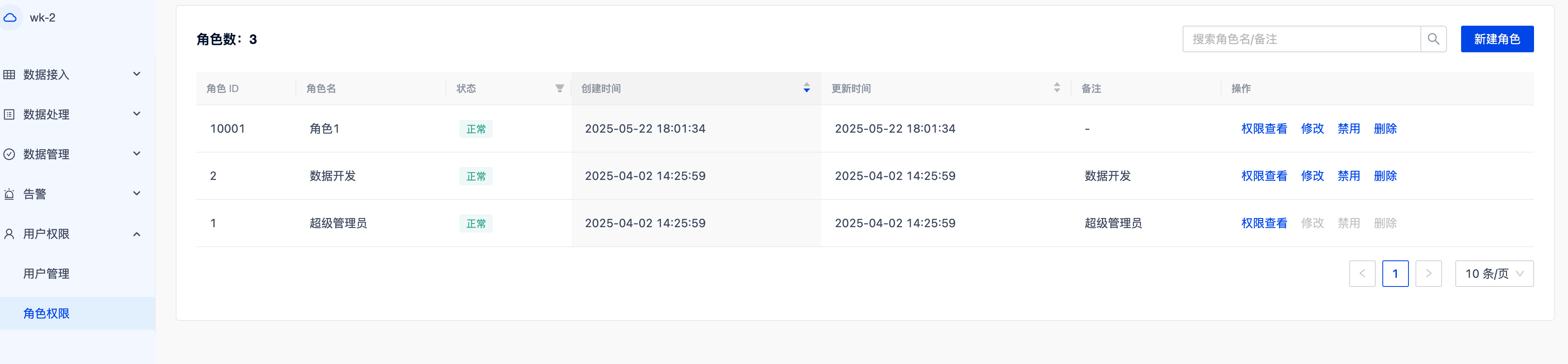Open the 10 条/页 page size dropdown
The width and height of the screenshot is (1568, 364).
tap(1494, 273)
